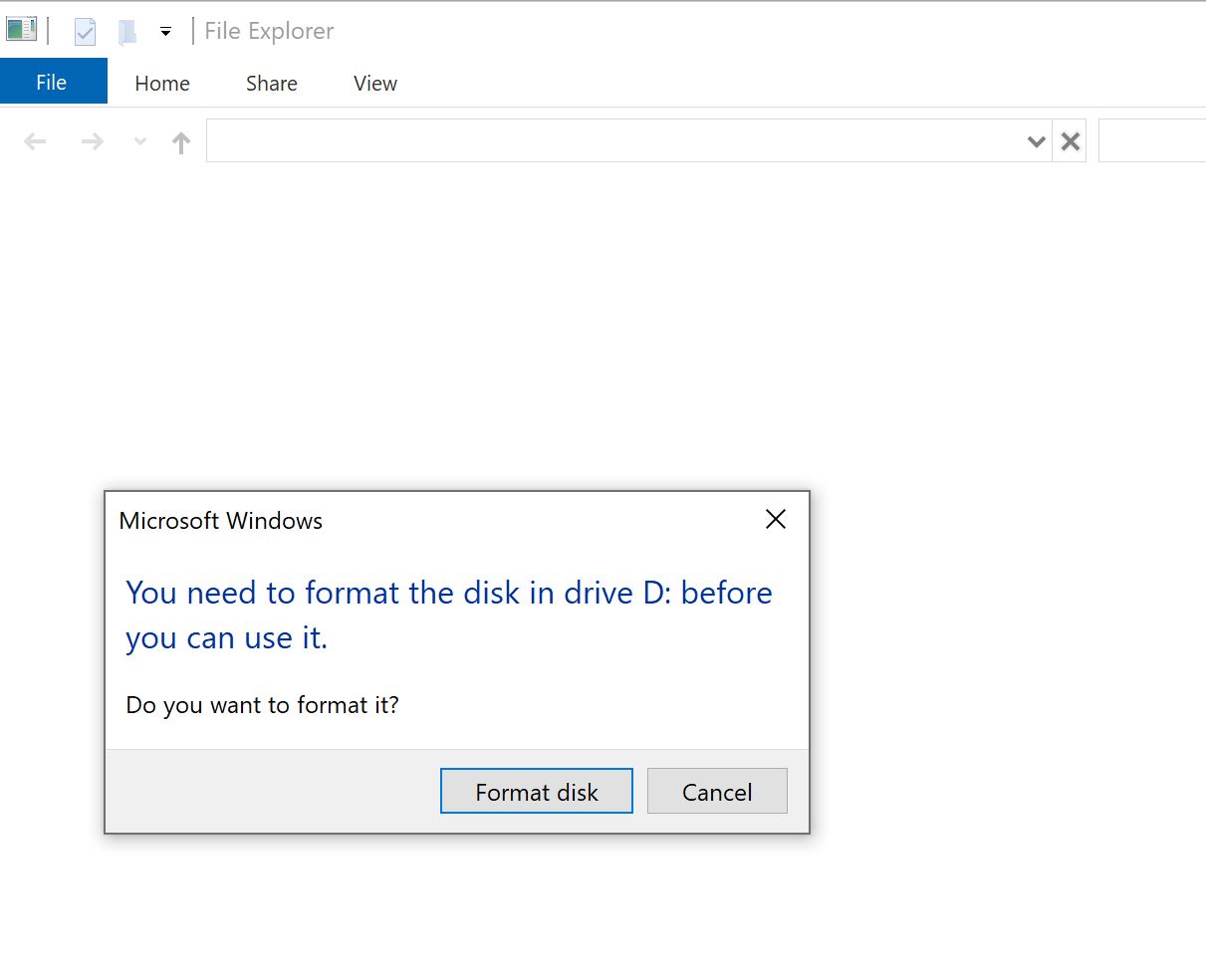Switch to the Share ribbon tab
This screenshot has height=980, width=1206.
pyautogui.click(x=272, y=84)
